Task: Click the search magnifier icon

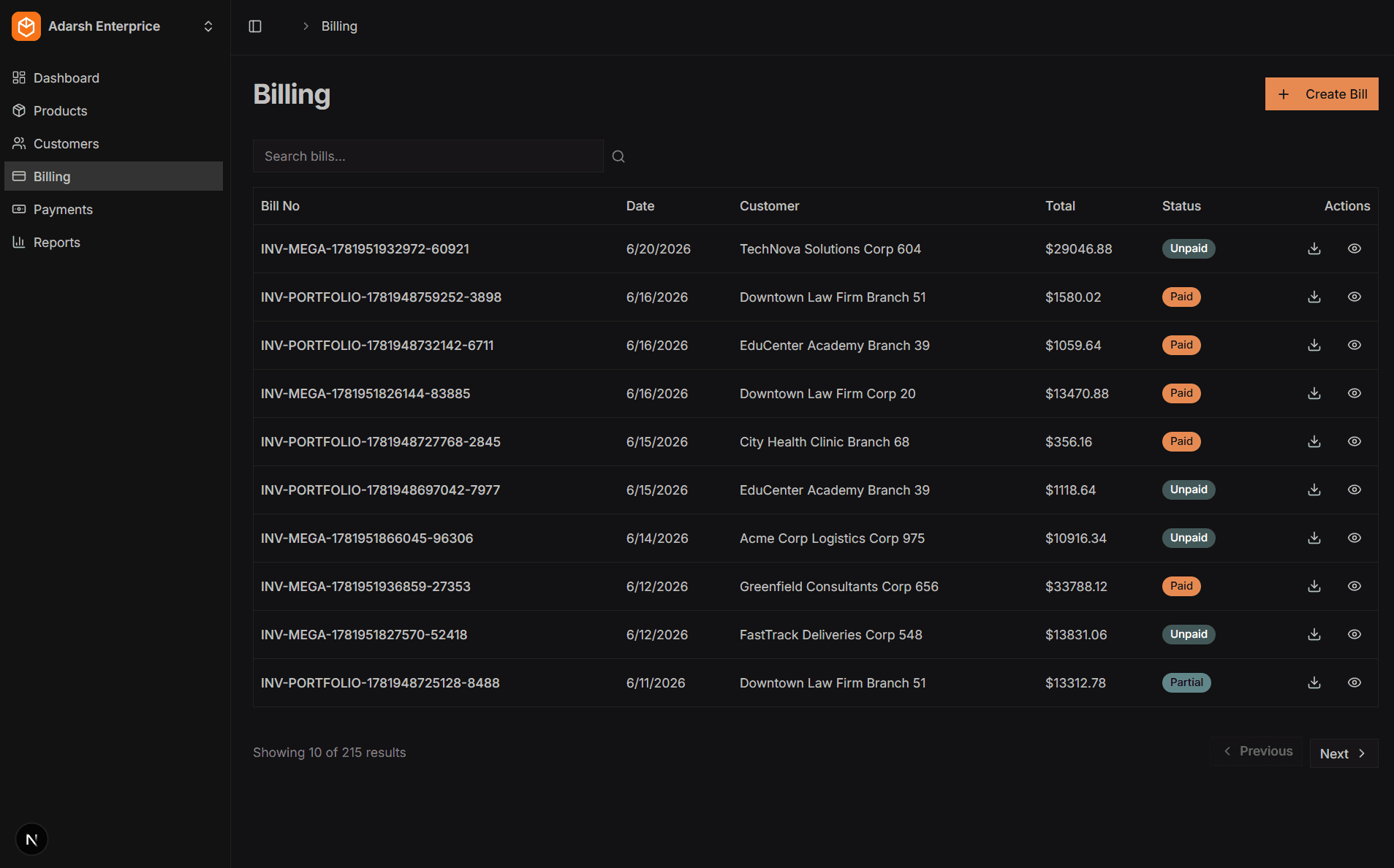Action: pos(618,156)
